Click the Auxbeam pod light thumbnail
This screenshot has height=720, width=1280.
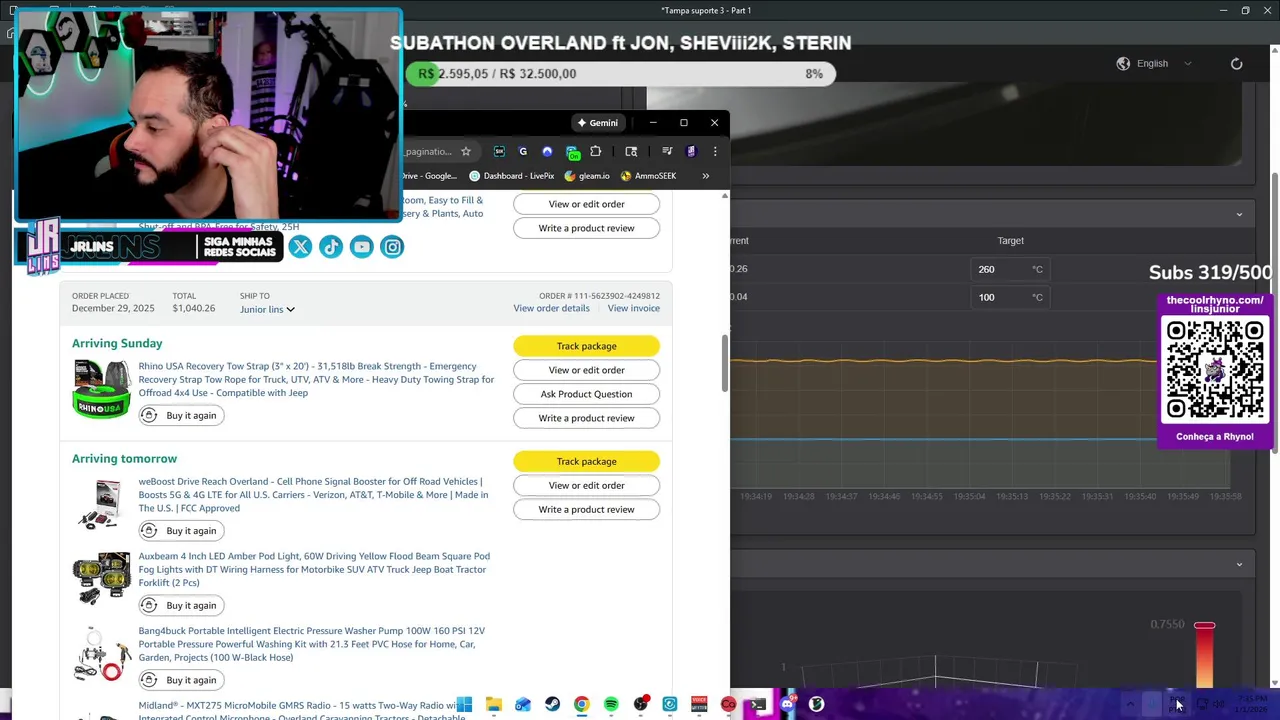click(x=101, y=578)
